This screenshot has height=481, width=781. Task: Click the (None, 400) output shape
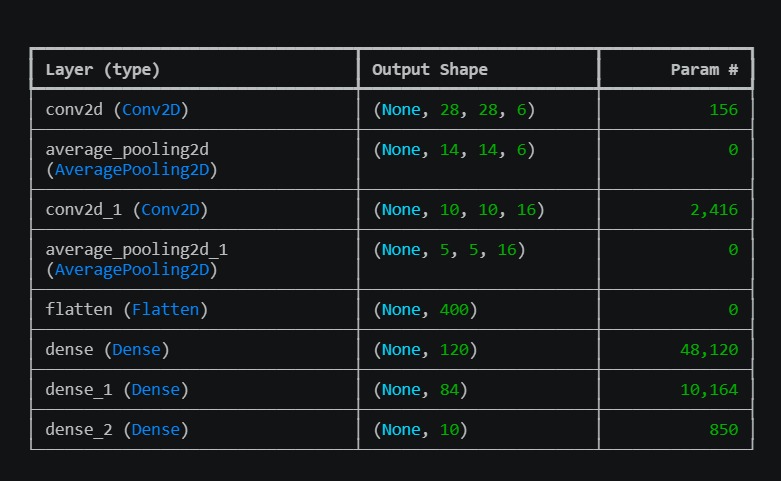coord(425,310)
